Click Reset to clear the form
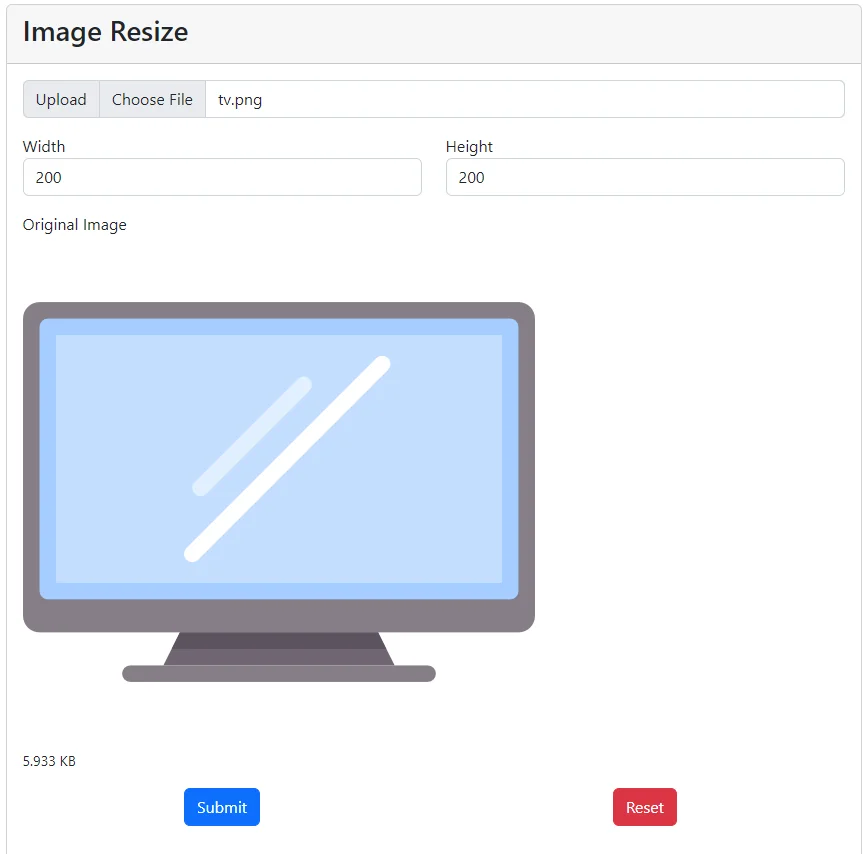 coord(644,807)
